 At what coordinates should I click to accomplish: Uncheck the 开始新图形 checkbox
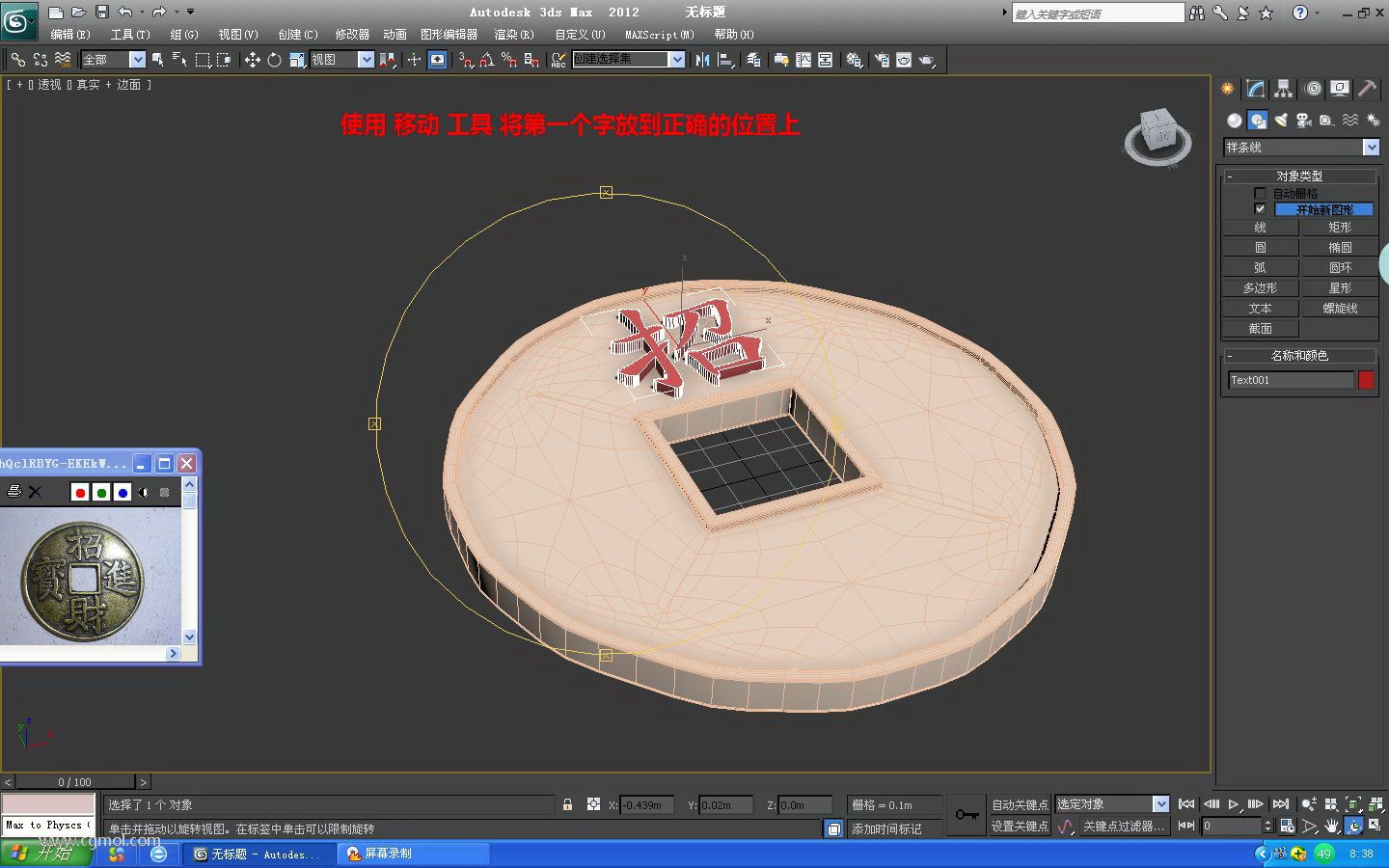click(x=1260, y=209)
